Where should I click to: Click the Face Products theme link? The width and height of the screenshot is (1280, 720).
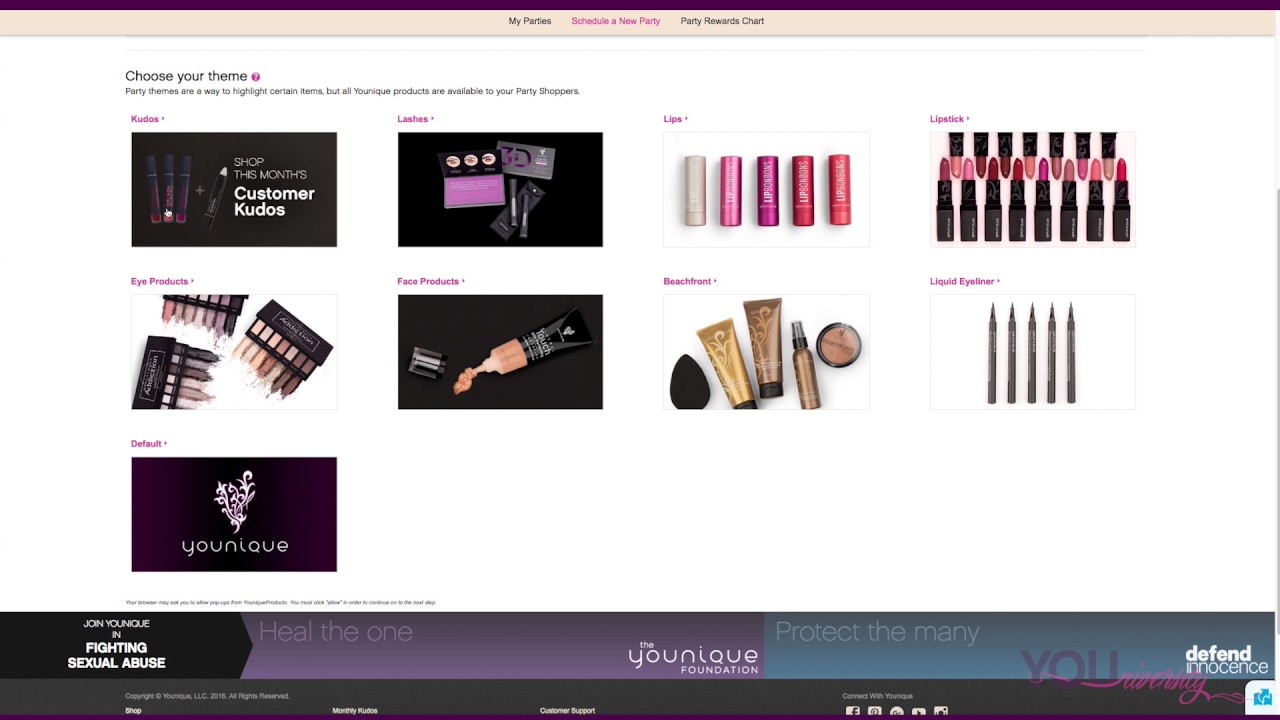pyautogui.click(x=431, y=281)
